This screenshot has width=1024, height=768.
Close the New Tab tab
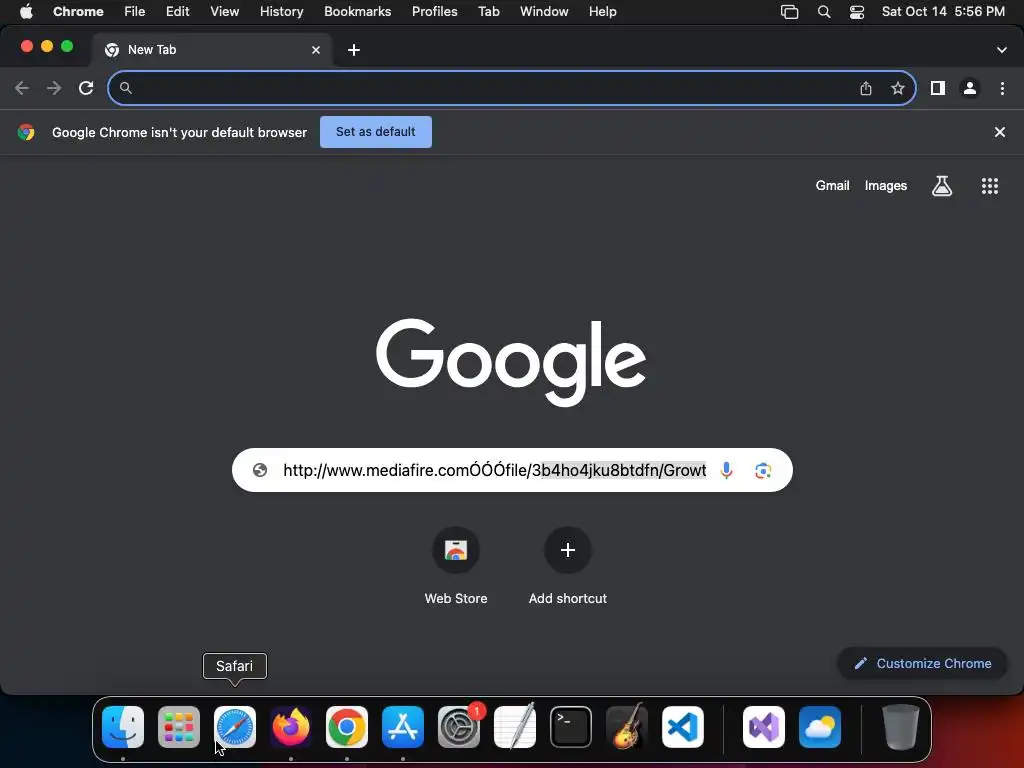[x=316, y=50]
